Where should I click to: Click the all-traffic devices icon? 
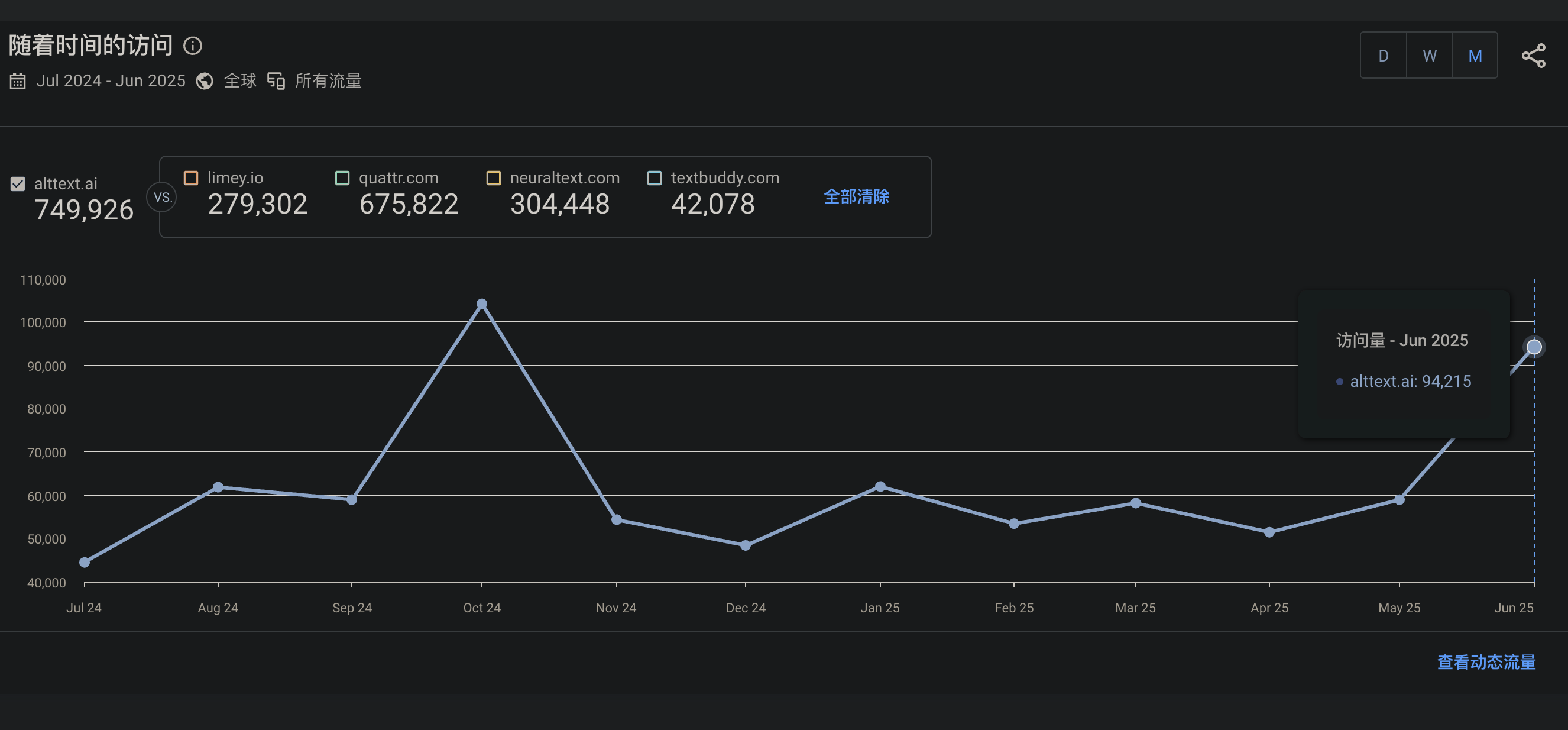pyautogui.click(x=276, y=81)
